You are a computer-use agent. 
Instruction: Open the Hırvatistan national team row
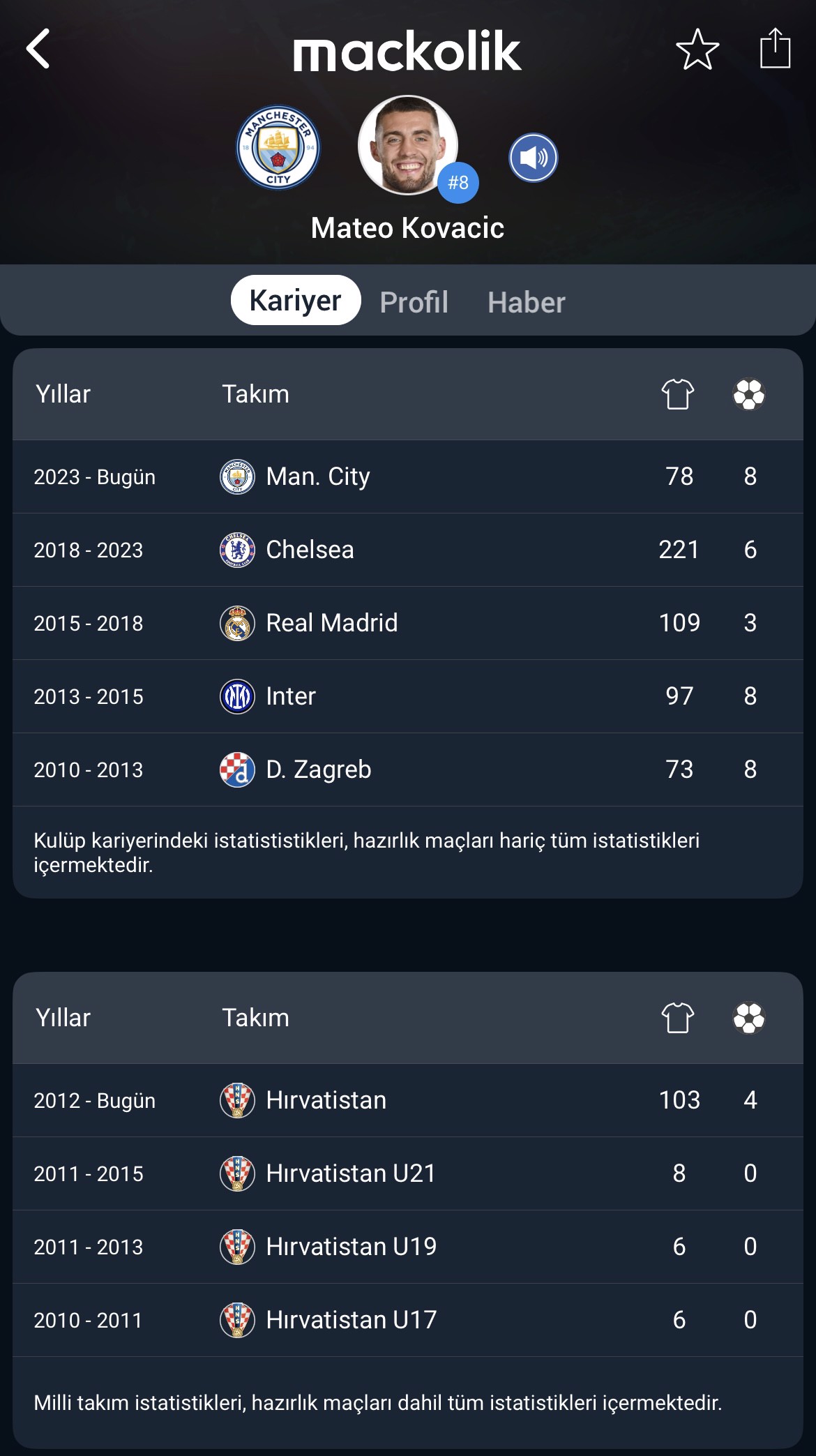click(408, 1100)
